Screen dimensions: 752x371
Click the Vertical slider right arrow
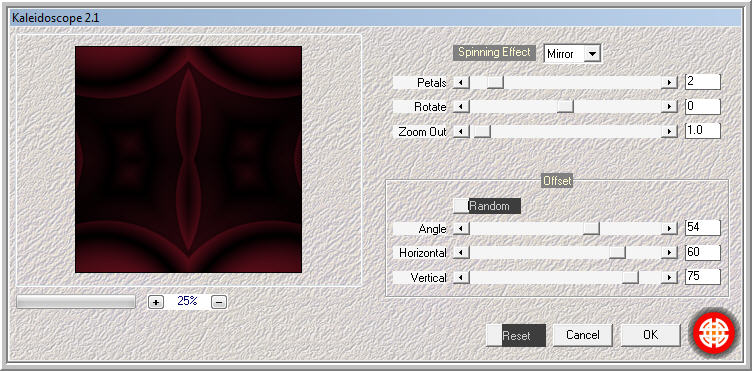(x=669, y=278)
